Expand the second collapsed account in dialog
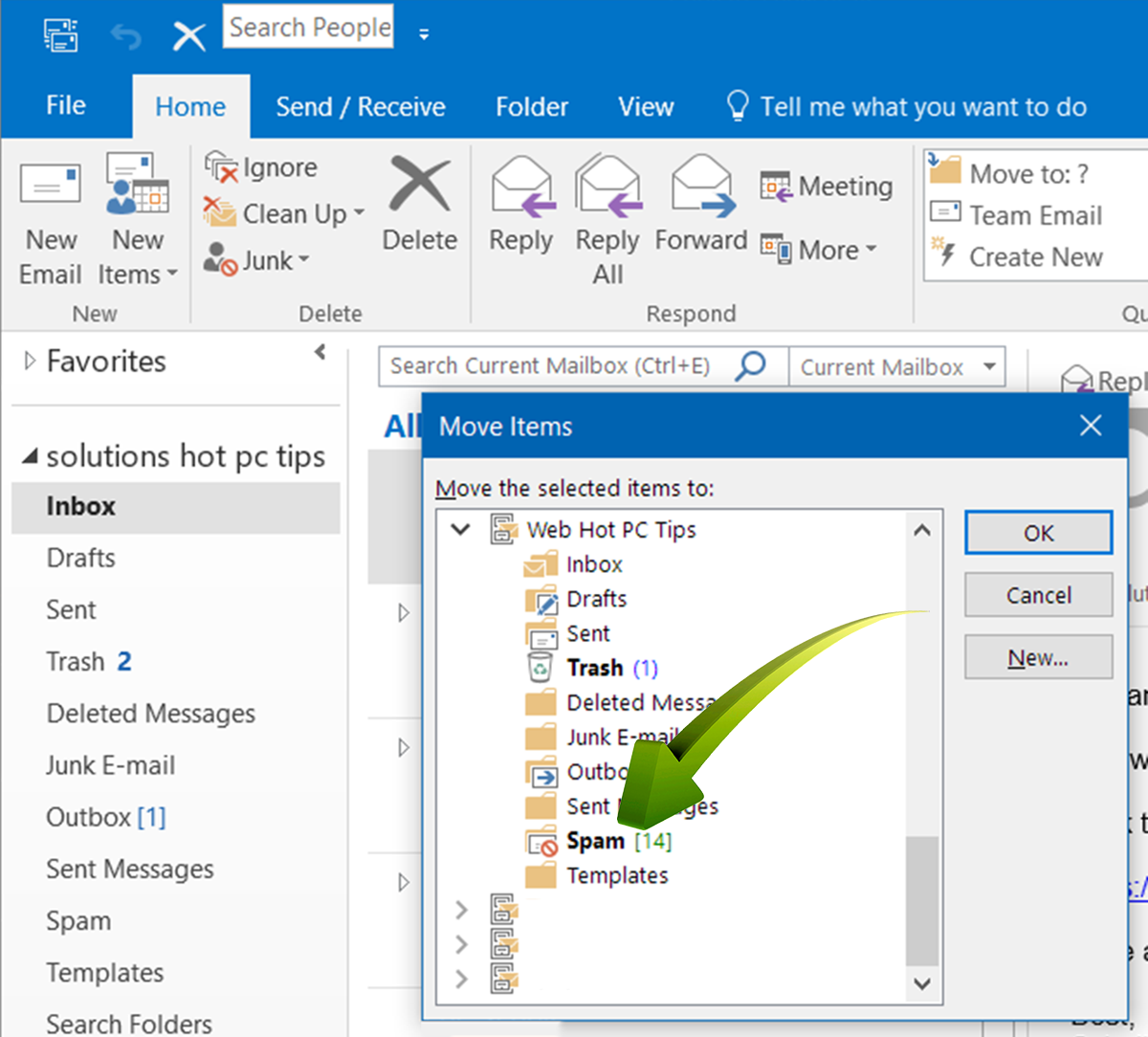The height and width of the screenshot is (1037, 1148). [461, 944]
